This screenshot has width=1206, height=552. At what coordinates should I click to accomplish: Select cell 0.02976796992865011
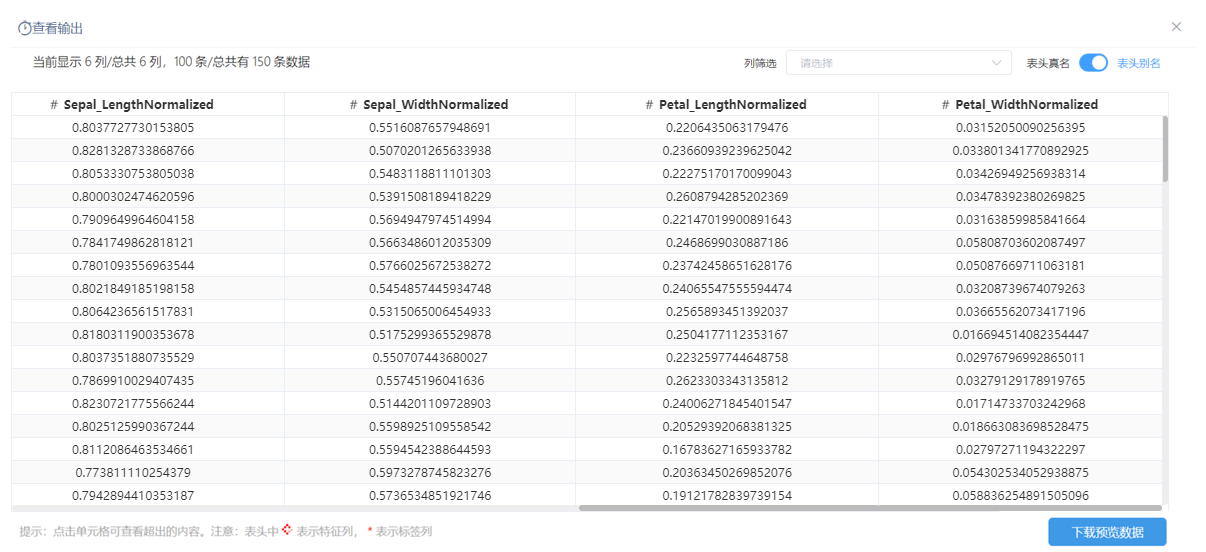click(x=1020, y=358)
